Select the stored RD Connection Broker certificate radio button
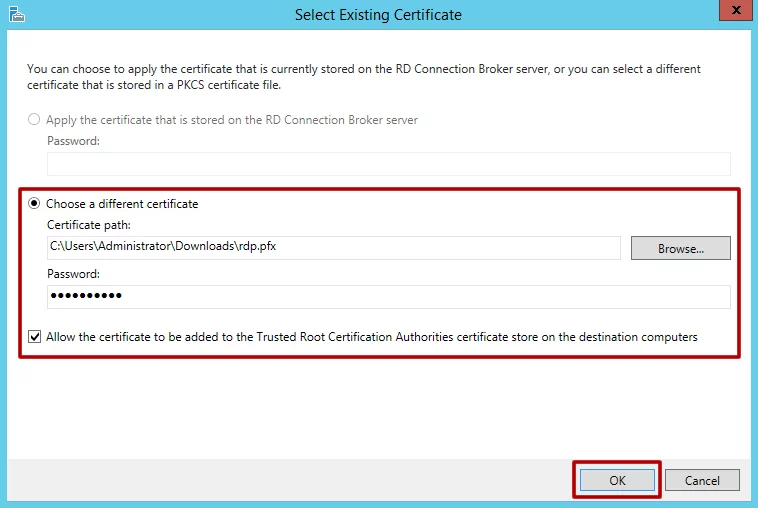This screenshot has height=508, width=758. pyautogui.click(x=35, y=120)
